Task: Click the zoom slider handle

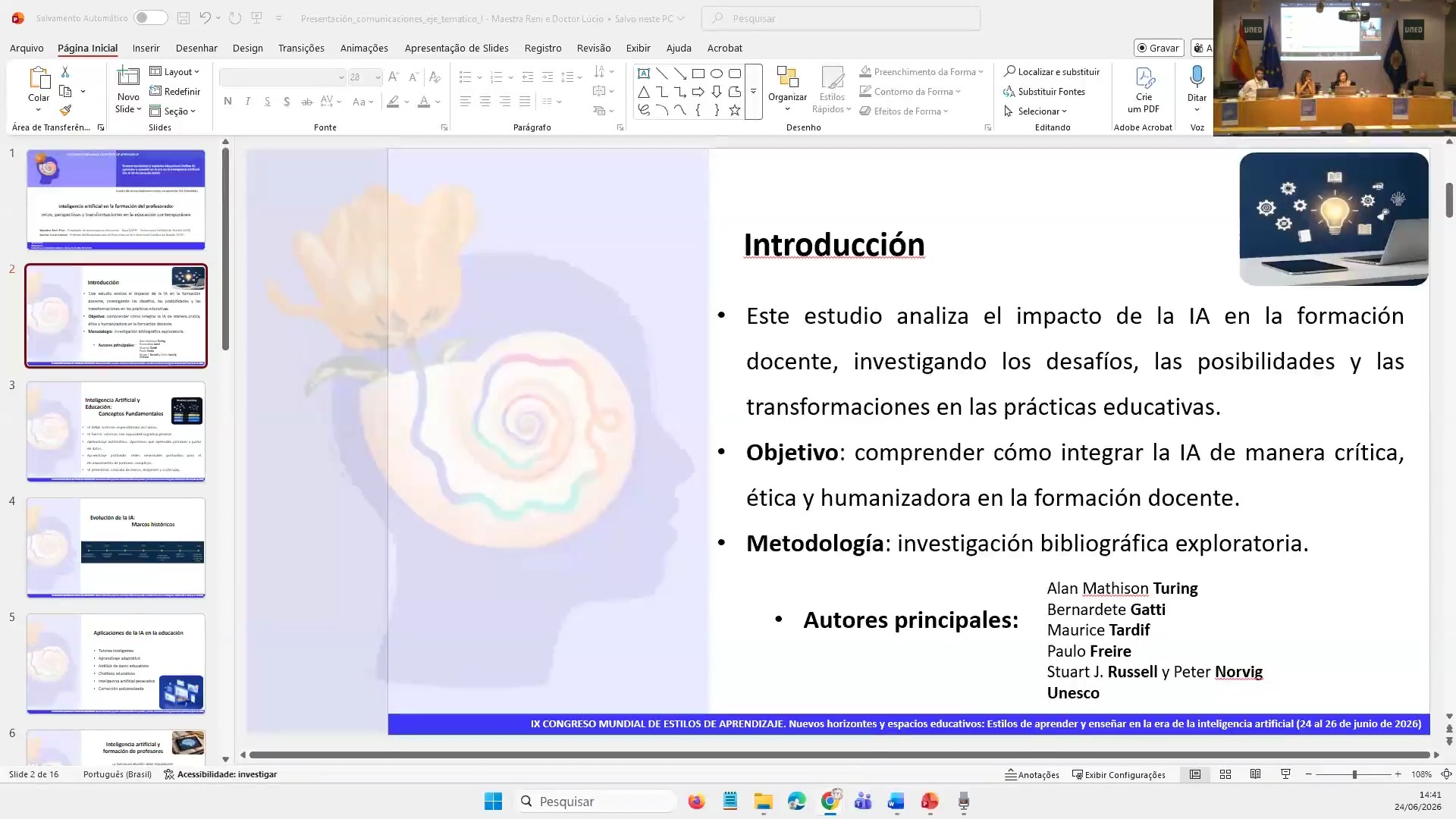Action: coord(1354,774)
